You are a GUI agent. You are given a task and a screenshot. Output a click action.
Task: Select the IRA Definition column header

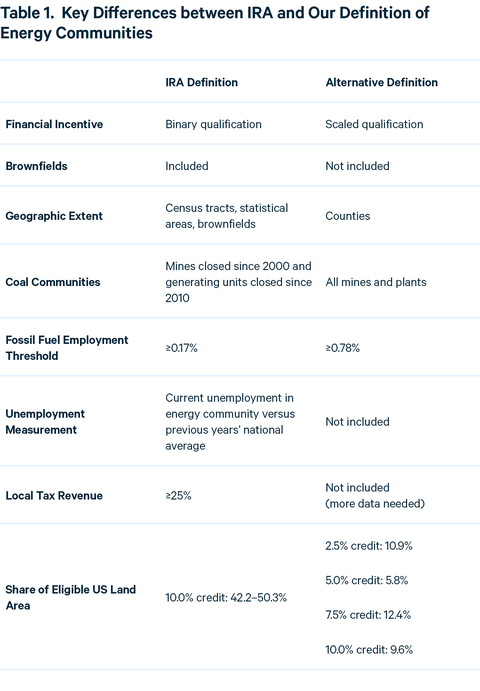coord(201,82)
